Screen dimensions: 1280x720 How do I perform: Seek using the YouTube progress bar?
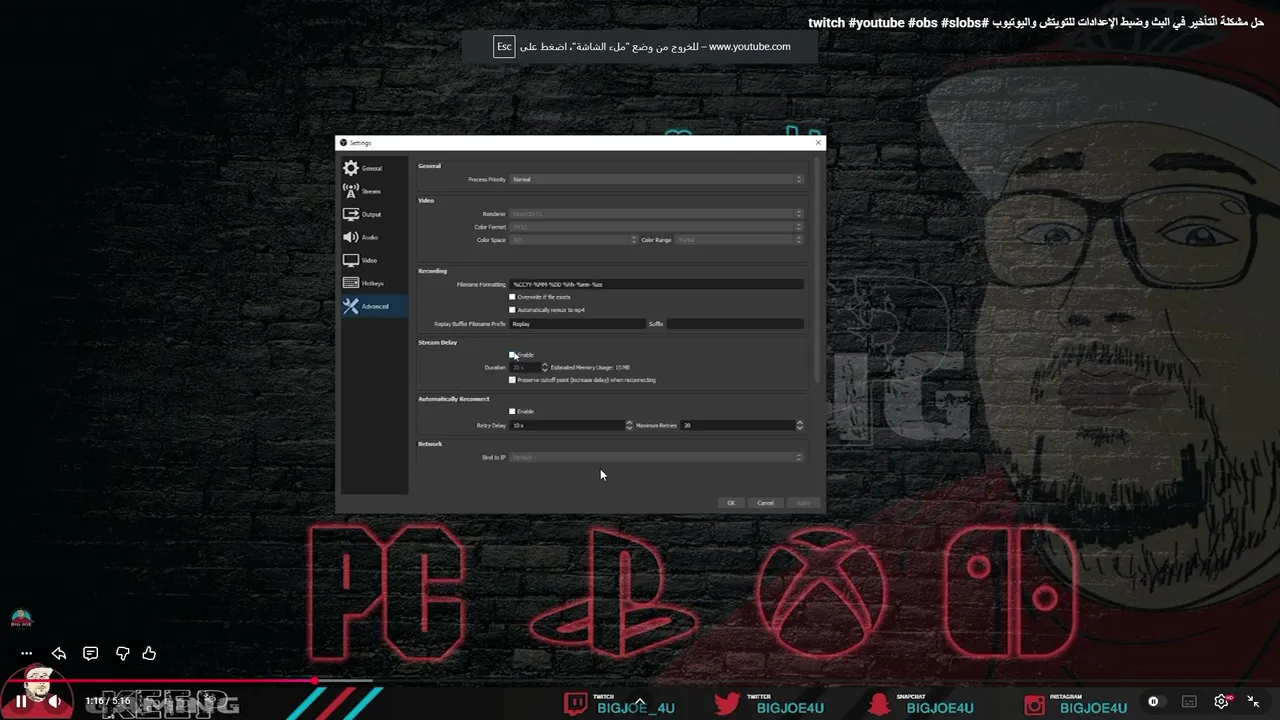point(640,681)
